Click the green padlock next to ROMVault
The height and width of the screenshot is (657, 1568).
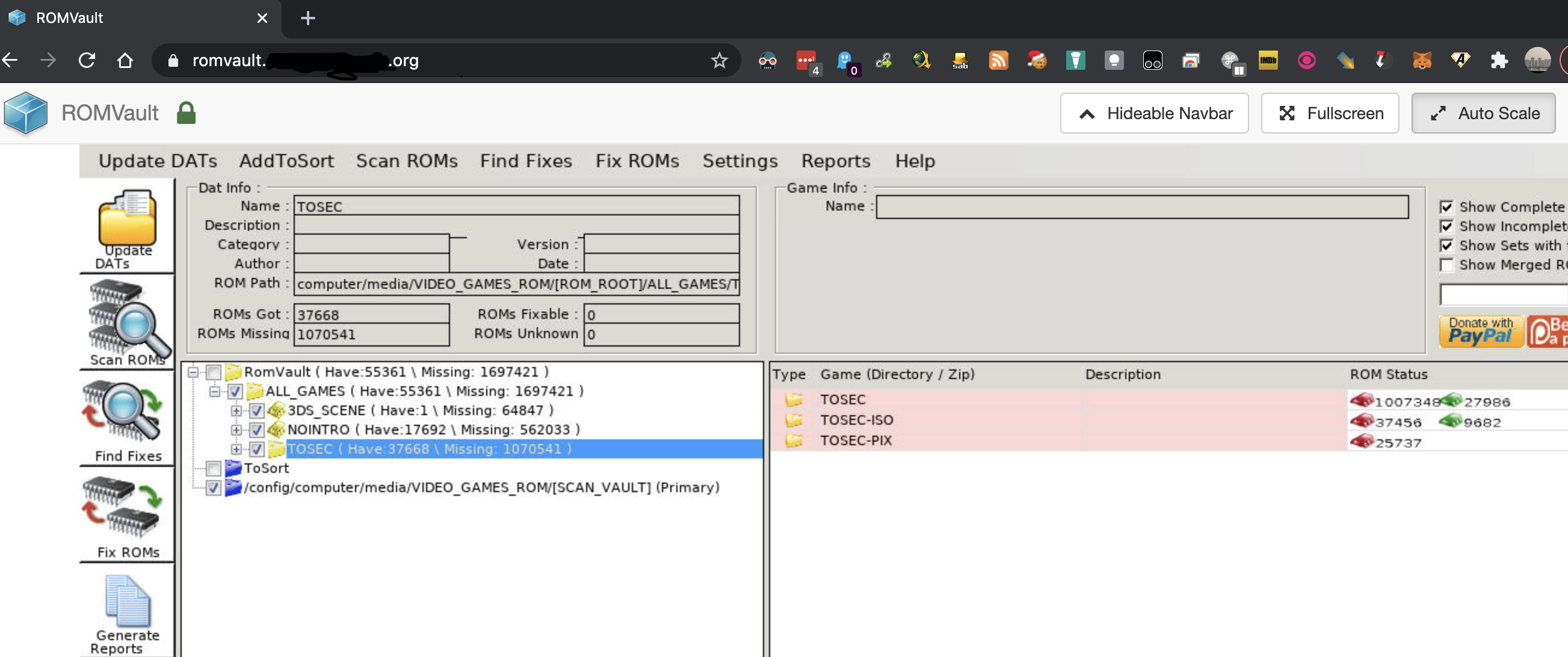pyautogui.click(x=187, y=113)
